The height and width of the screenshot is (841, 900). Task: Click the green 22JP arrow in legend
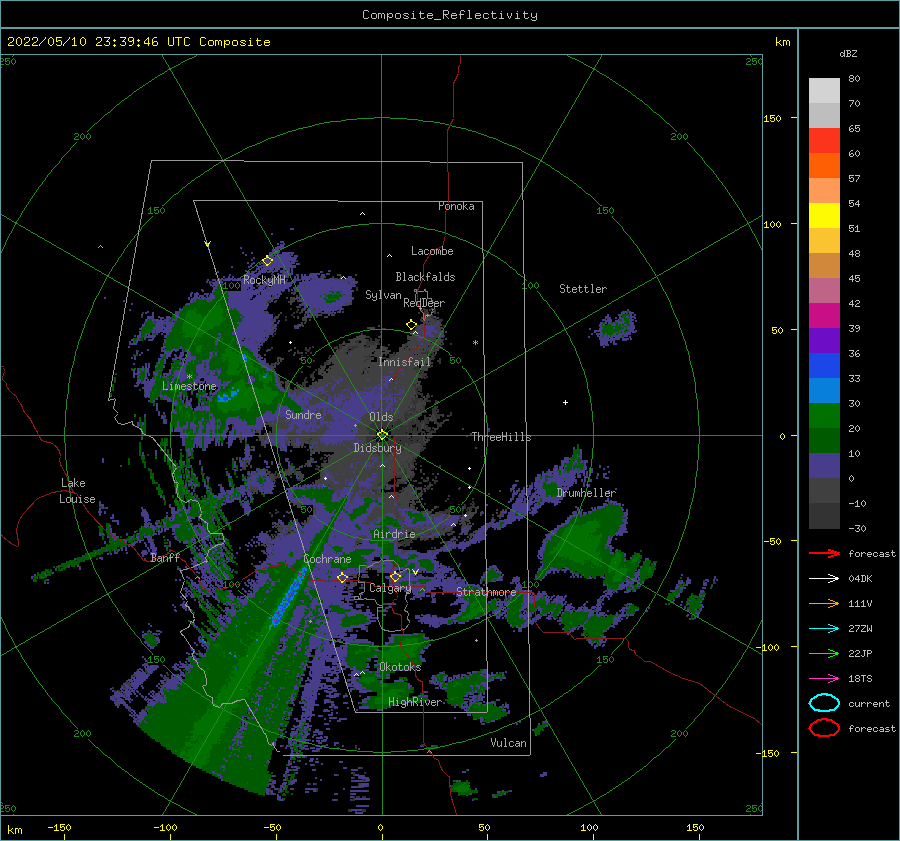[824, 653]
